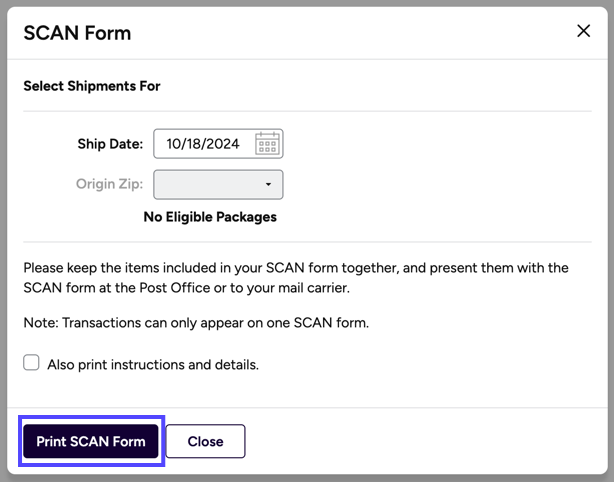Dismiss the dialog with the X icon
Image resolution: width=614 pixels, height=482 pixels.
coord(584,31)
